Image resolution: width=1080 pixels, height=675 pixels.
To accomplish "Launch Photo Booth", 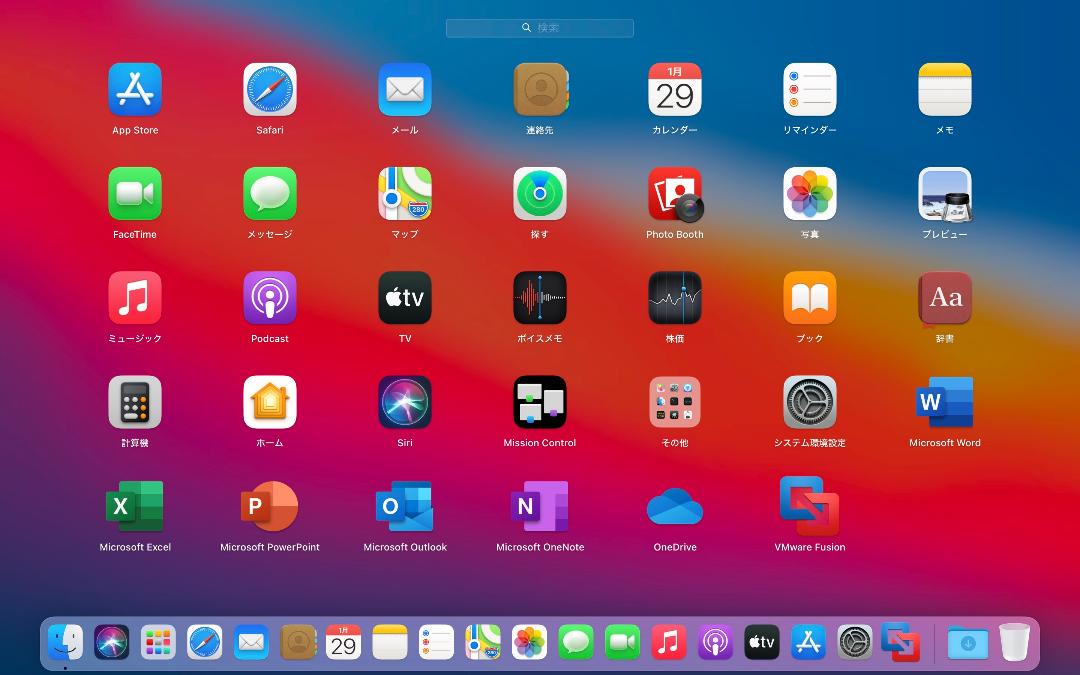I will [x=675, y=194].
